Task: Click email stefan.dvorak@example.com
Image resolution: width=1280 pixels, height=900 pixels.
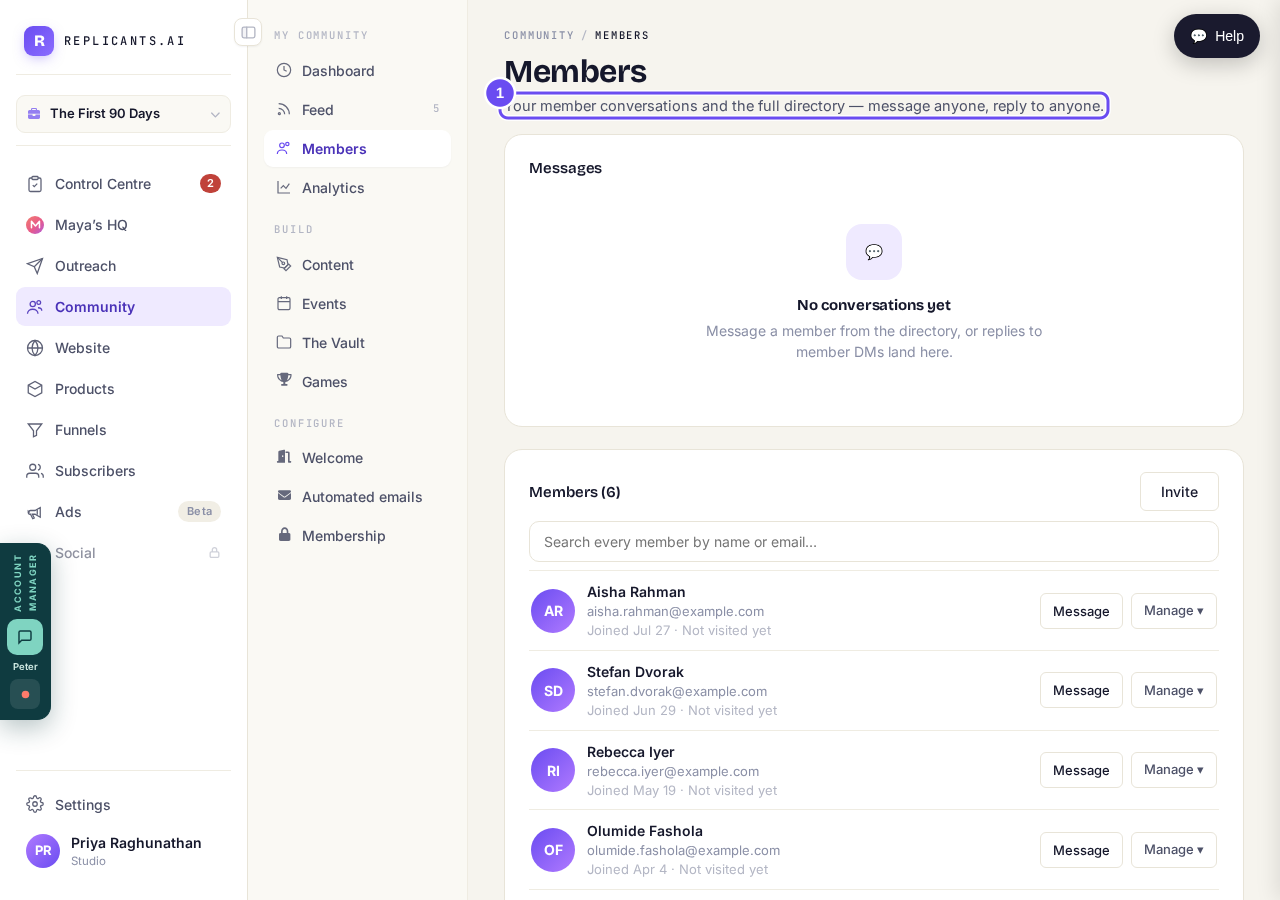Action: 677,691
